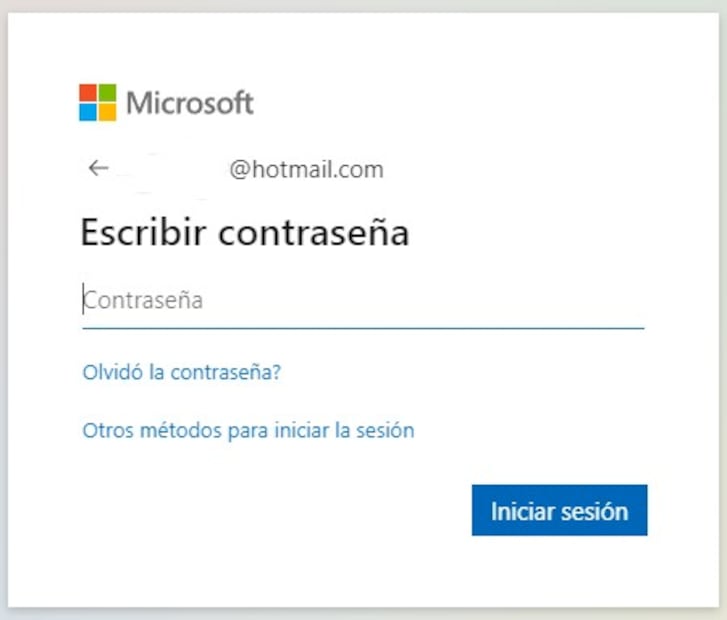Open the "Olvidó la contraseña?" link

tap(181, 373)
